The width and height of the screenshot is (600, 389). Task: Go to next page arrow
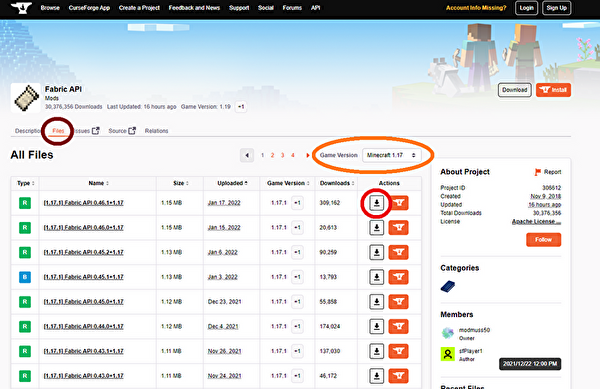[307, 155]
